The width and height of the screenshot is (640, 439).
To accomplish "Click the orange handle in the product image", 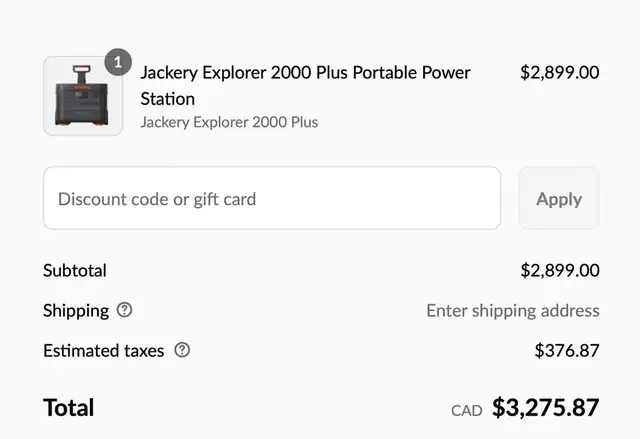I will click(x=82, y=68).
